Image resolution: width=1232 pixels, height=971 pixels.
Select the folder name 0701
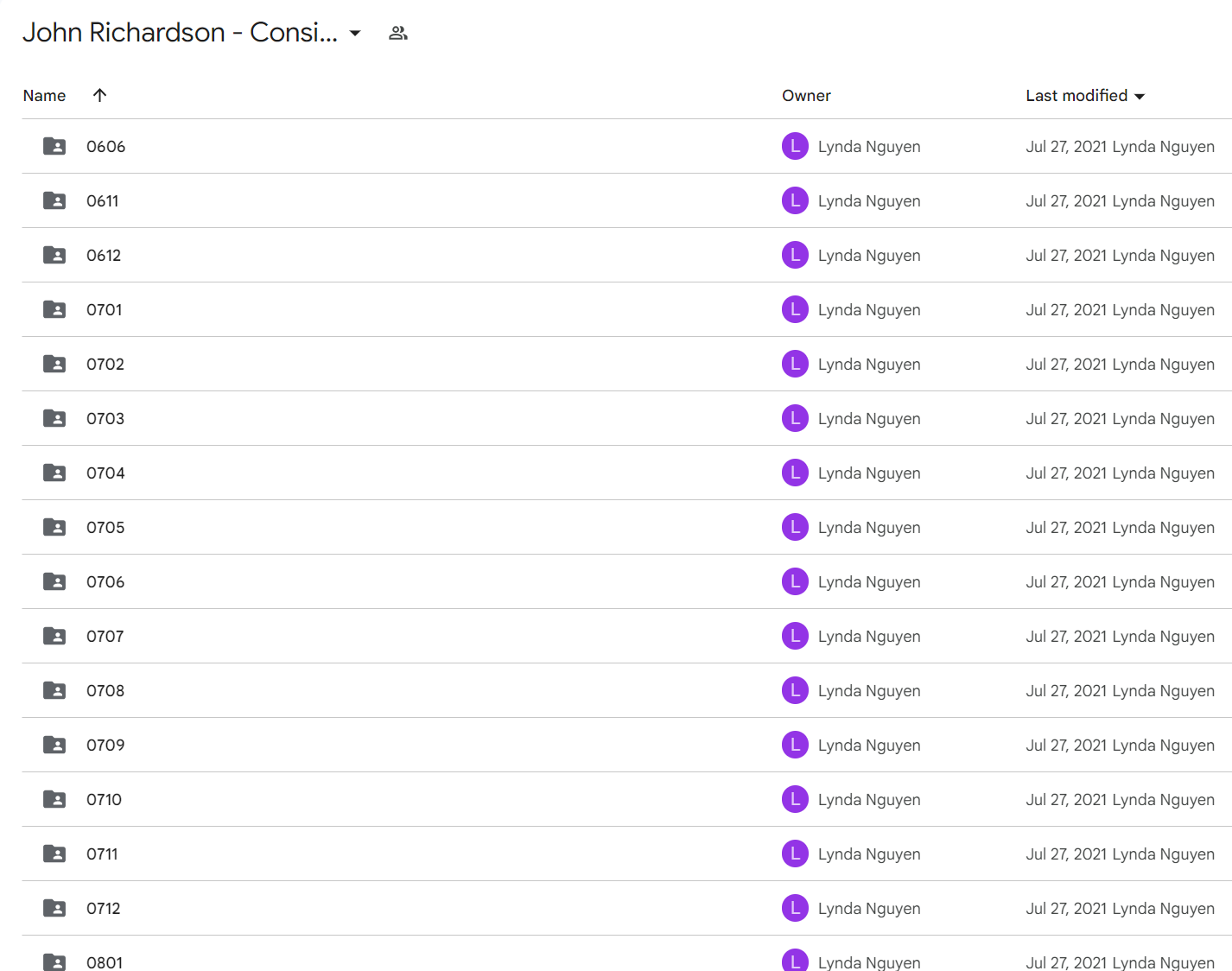pyautogui.click(x=104, y=310)
